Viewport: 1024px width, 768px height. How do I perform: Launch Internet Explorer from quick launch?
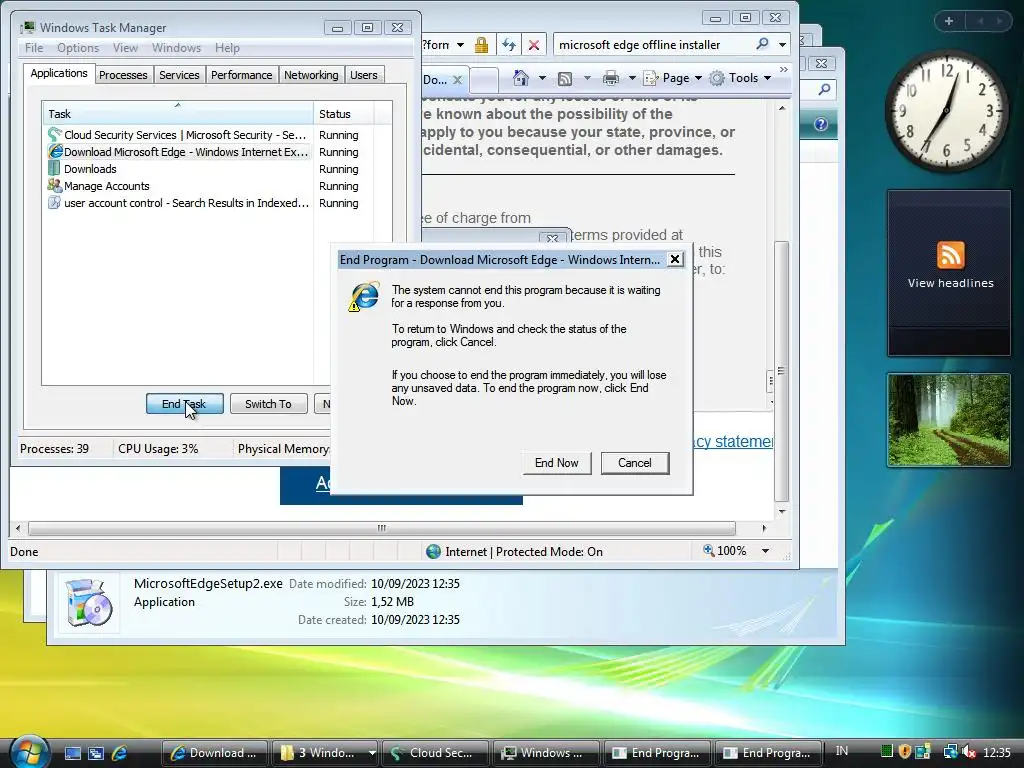tap(120, 753)
